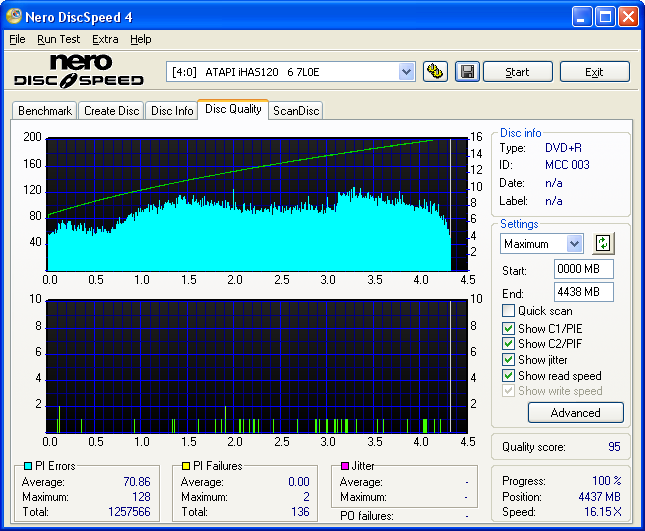Expand the ATAPI iHAS120 drive dropdown
The height and width of the screenshot is (531, 645).
pyautogui.click(x=406, y=71)
